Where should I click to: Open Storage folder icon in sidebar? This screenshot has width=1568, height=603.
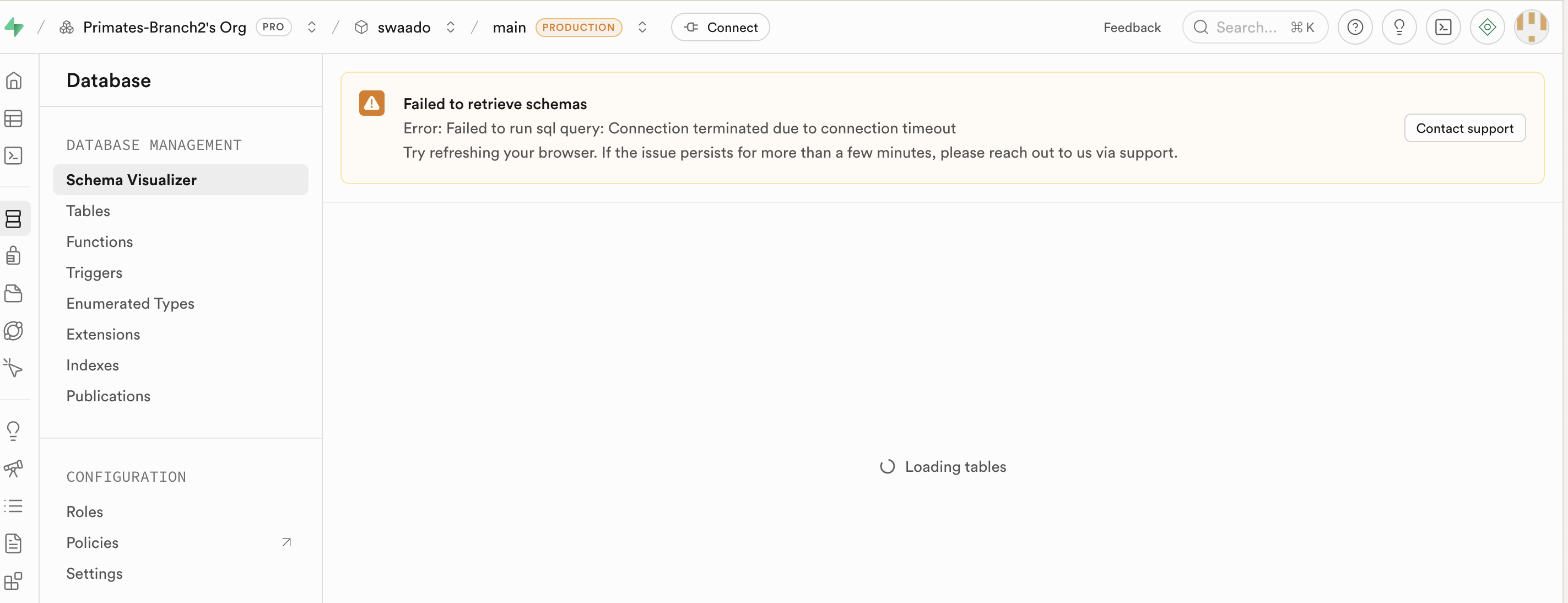(13, 294)
